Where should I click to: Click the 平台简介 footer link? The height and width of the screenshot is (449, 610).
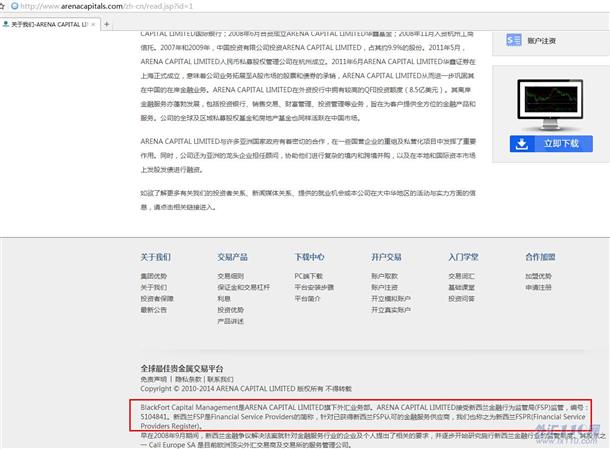click(x=307, y=298)
